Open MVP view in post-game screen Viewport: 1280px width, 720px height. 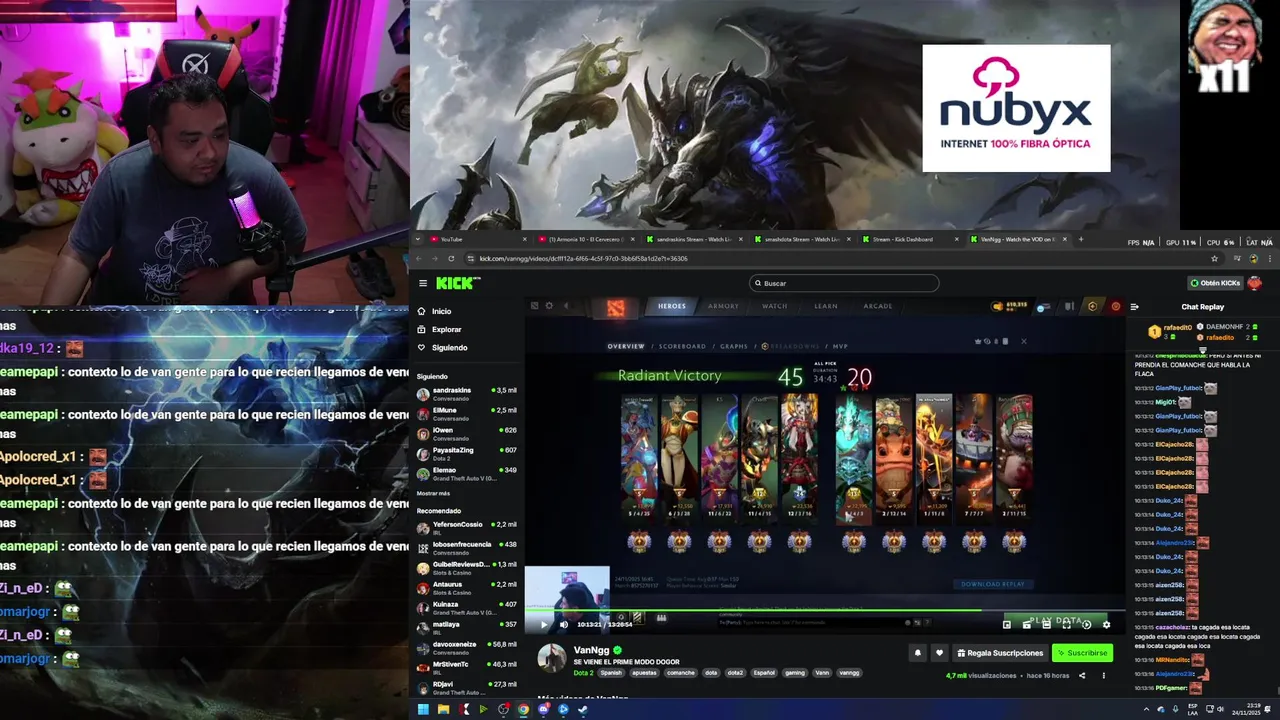[840, 346]
